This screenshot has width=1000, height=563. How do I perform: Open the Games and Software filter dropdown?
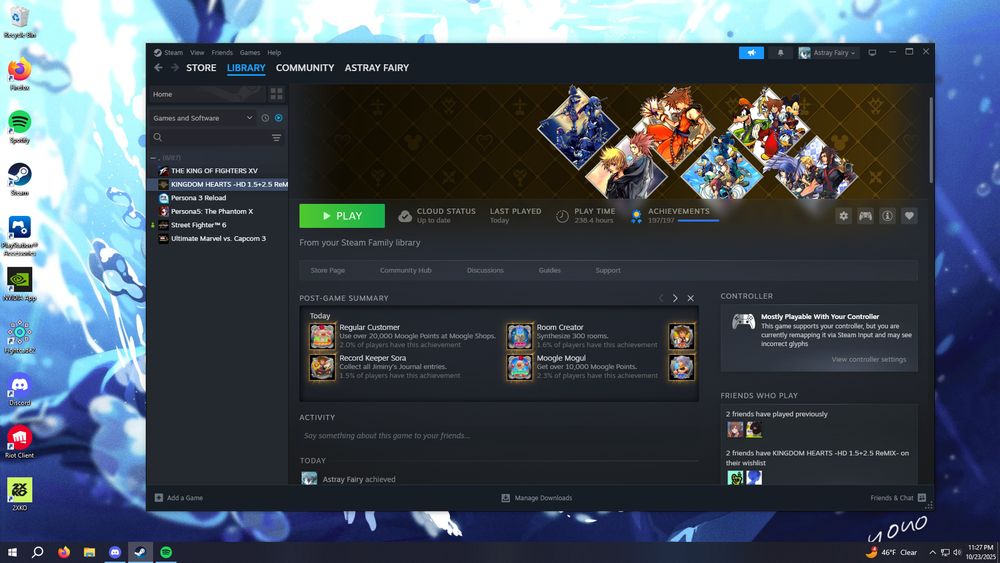tap(203, 118)
